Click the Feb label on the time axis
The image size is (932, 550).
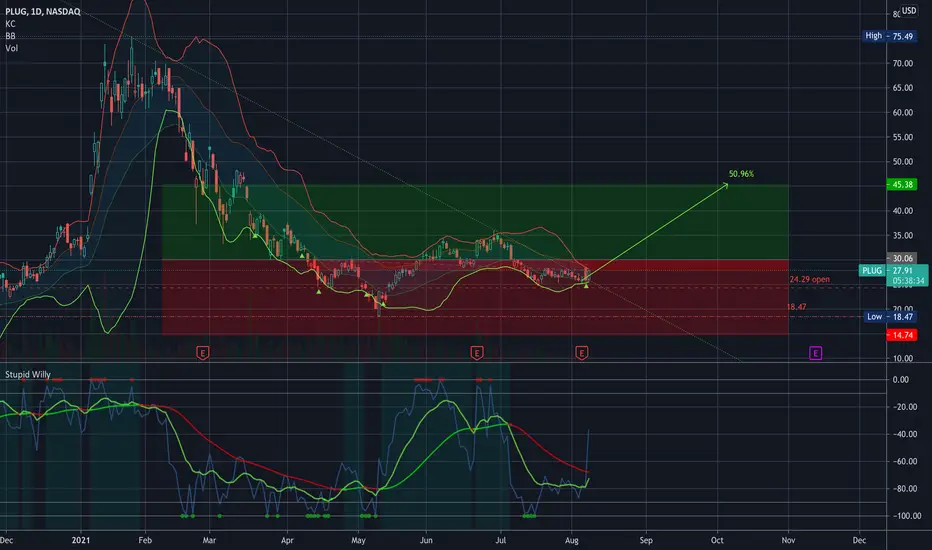coord(145,540)
